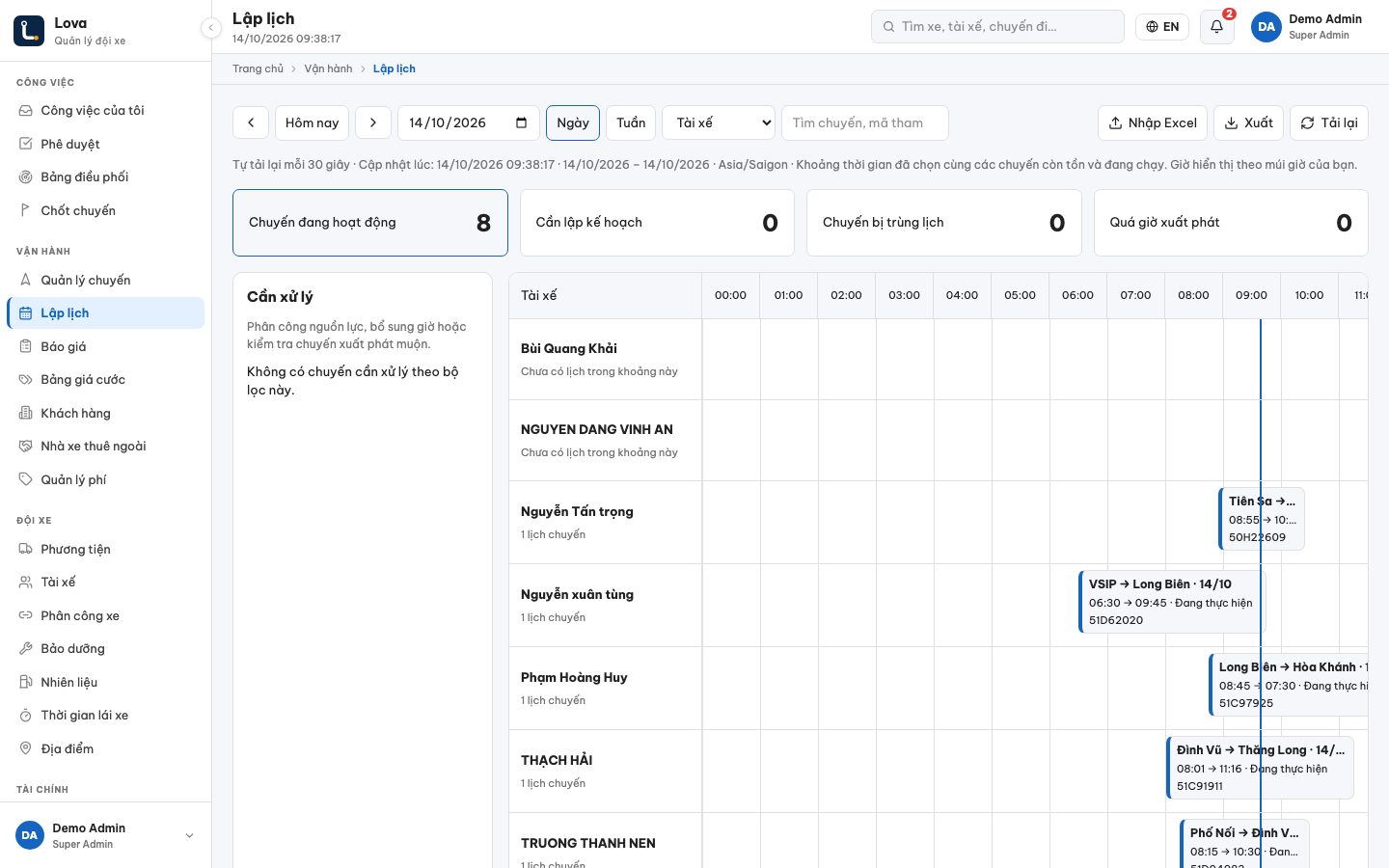The image size is (1389, 868).
Task: Select the Ngày view toggle
Action: click(573, 122)
